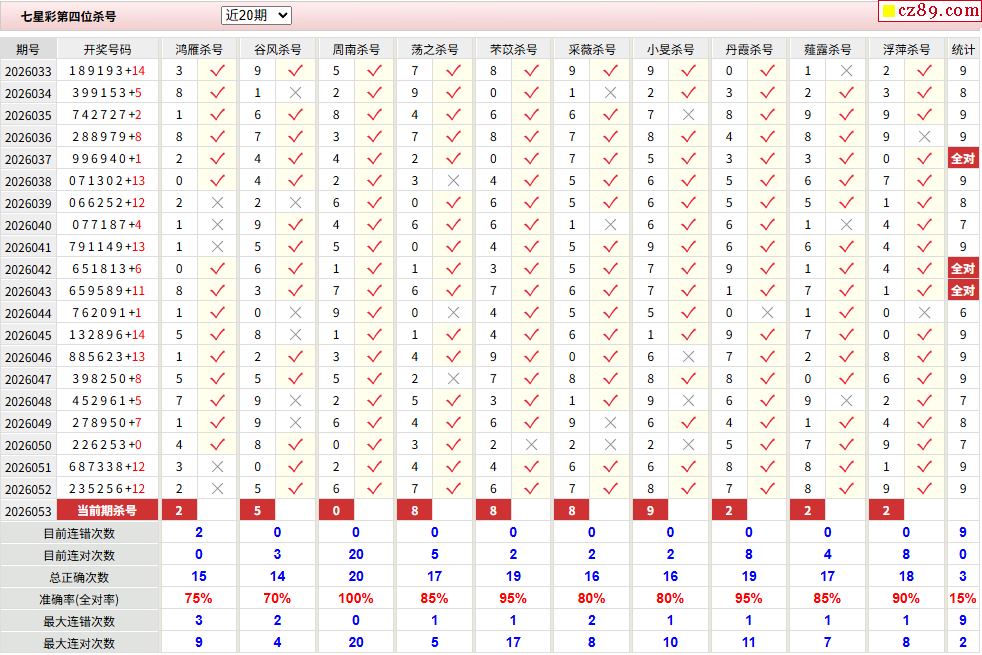Click the gray cross in 小旻杀号 row 2026035

click(x=688, y=115)
